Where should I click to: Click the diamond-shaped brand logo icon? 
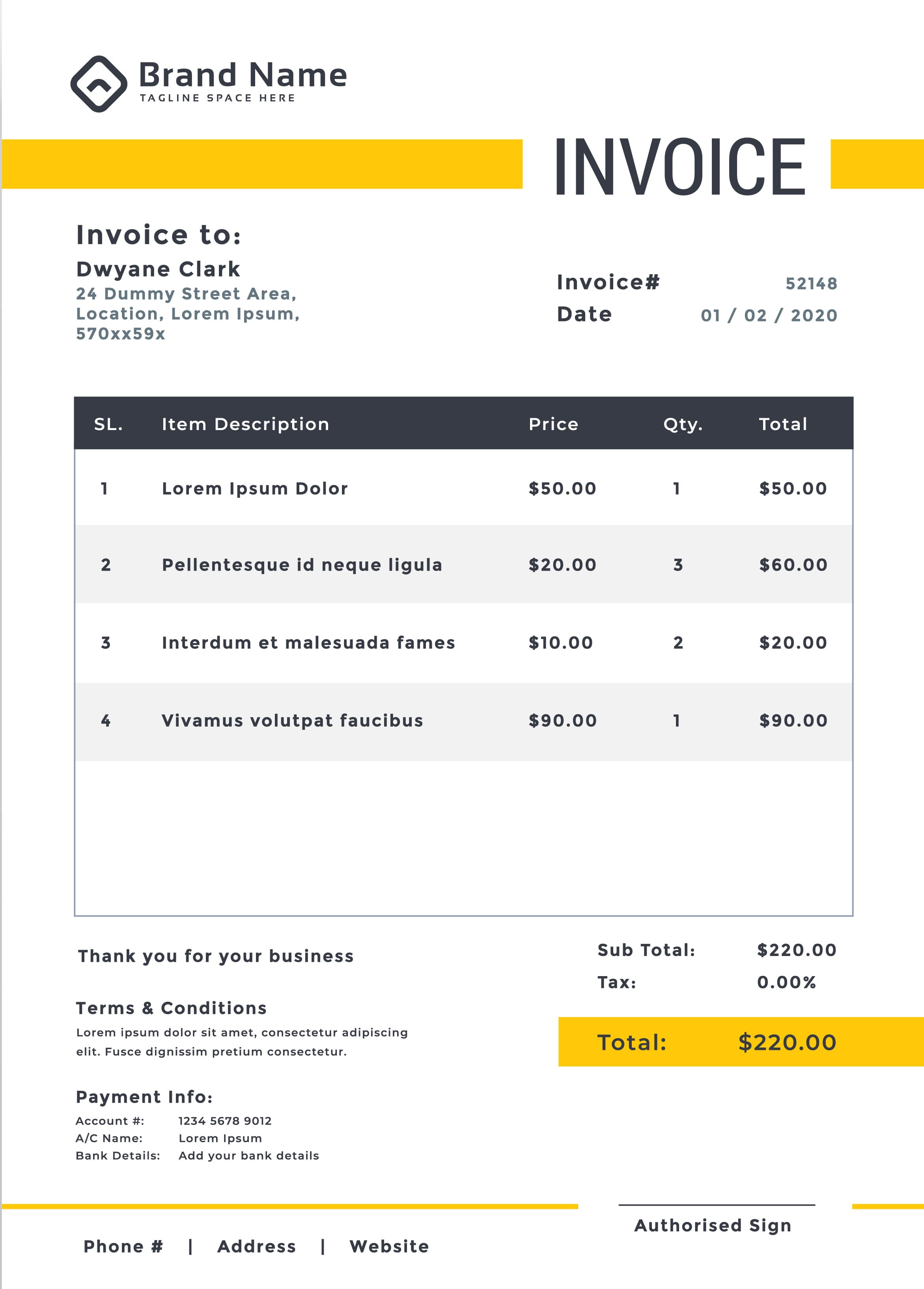tap(99, 84)
